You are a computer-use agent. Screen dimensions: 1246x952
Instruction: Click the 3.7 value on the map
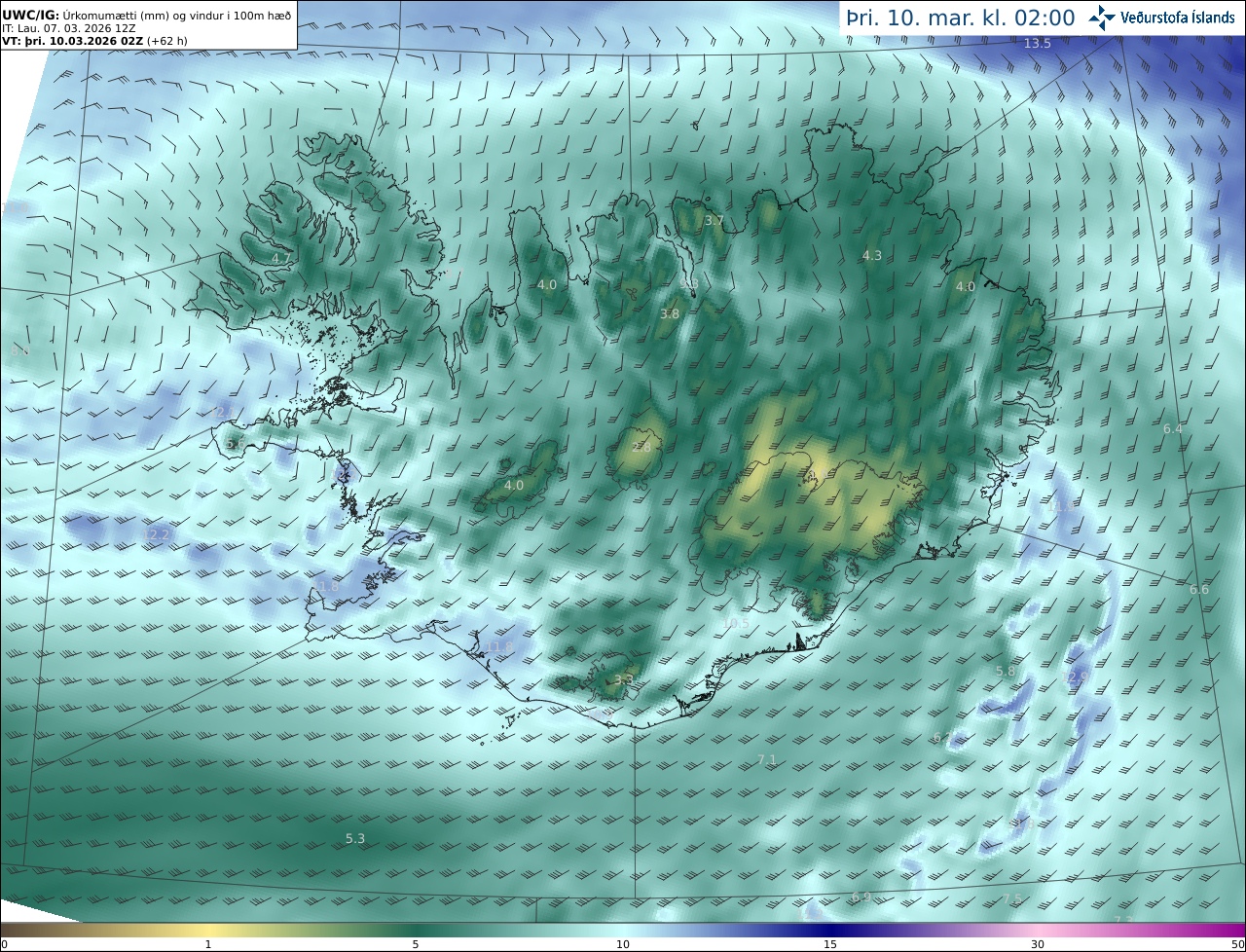(715, 221)
